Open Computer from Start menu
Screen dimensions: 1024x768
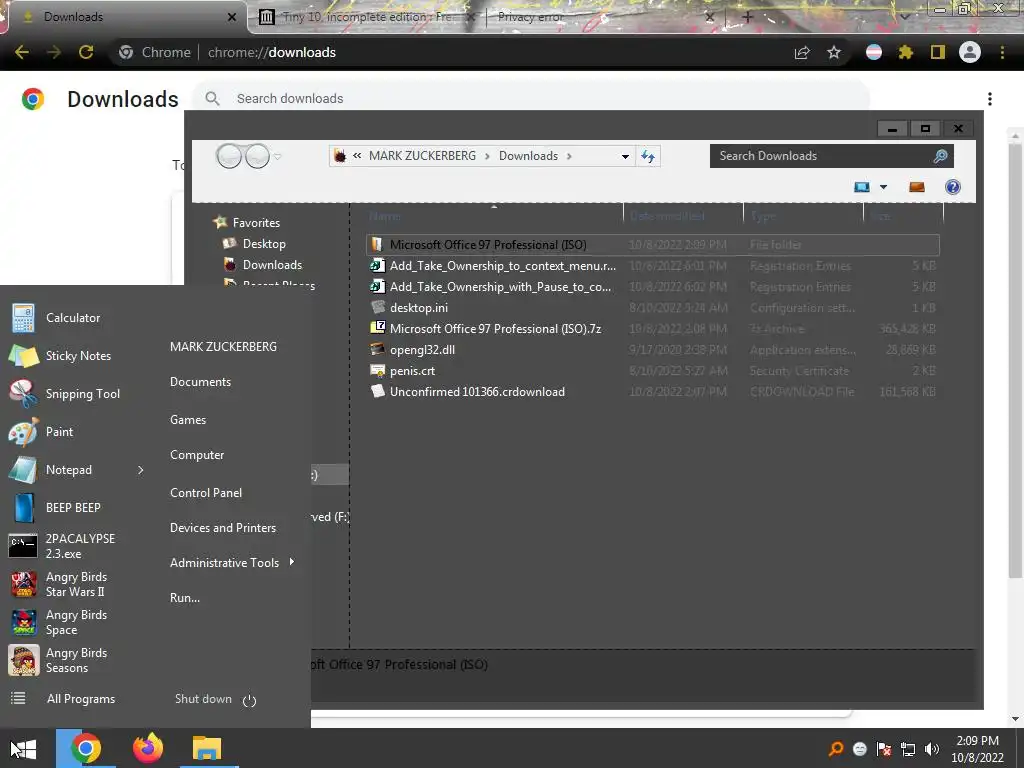coord(197,455)
